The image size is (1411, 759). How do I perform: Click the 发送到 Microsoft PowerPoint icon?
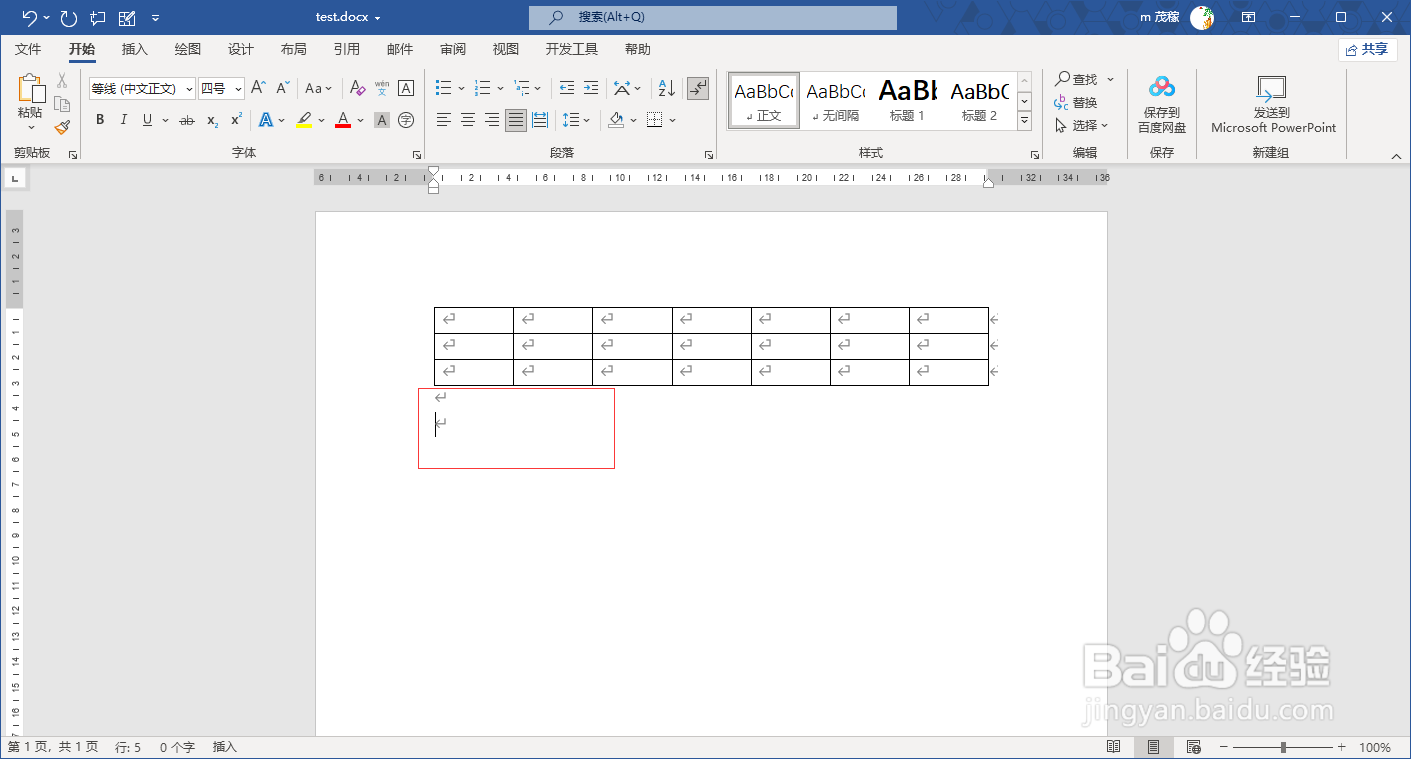1271,100
